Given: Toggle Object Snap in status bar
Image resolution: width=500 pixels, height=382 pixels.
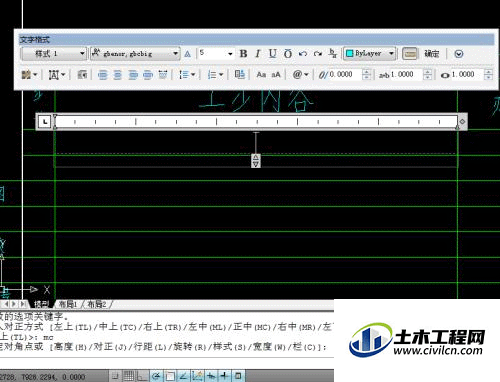Looking at the screenshot, I should [x=170, y=376].
